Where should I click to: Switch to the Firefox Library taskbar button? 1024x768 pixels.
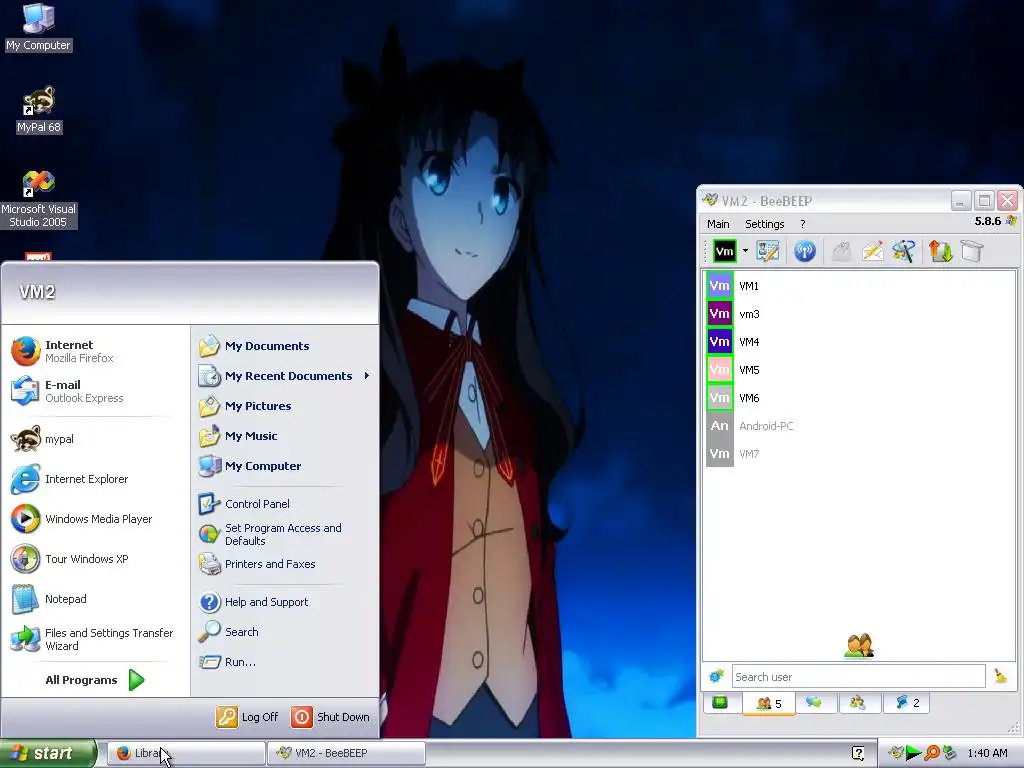pyautogui.click(x=185, y=753)
